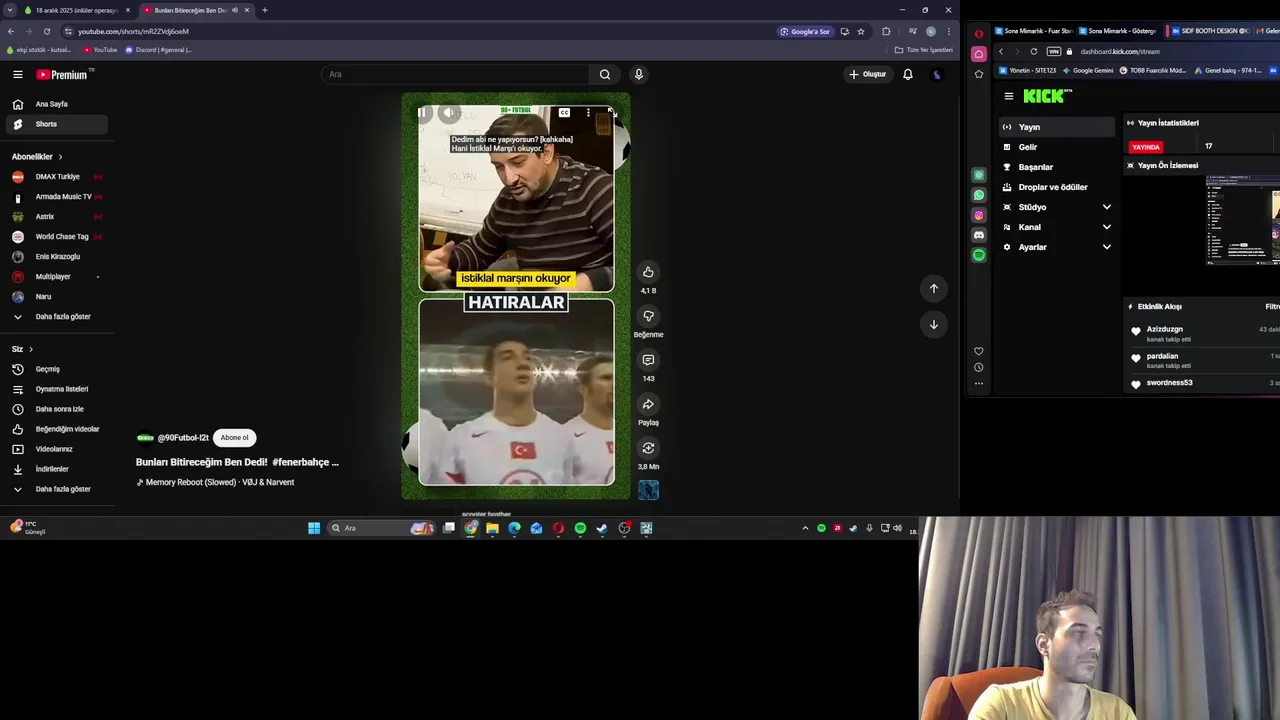Open Tüm Yer İşaretleri bookmarks folder
The height and width of the screenshot is (720, 1280).
tap(923, 50)
